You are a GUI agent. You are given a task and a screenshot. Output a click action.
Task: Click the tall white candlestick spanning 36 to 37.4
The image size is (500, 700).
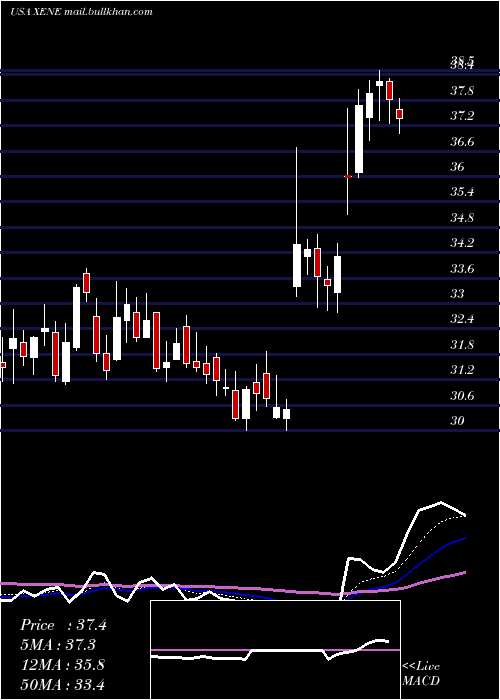(x=359, y=139)
